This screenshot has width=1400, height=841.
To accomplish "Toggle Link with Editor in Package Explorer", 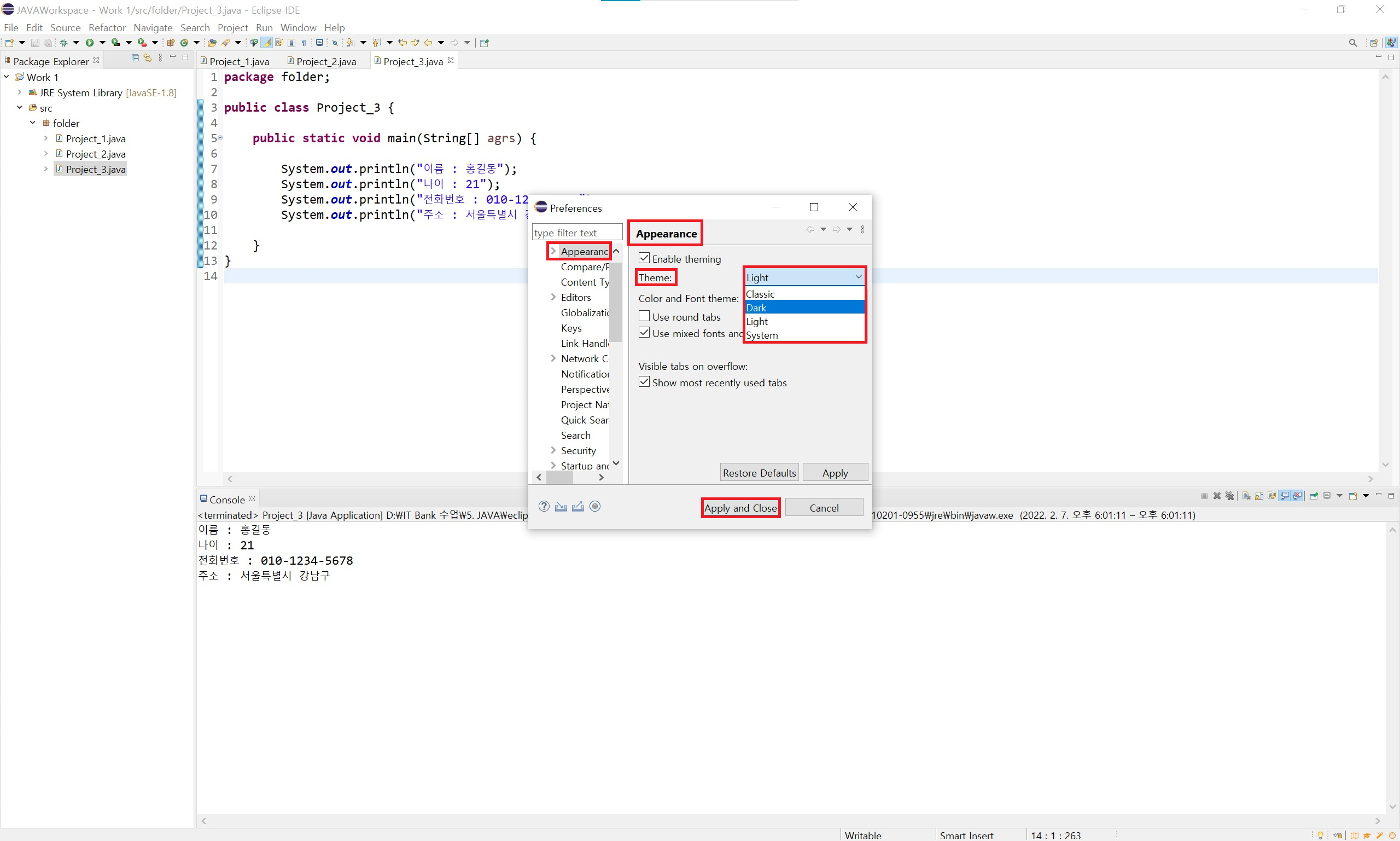I will pos(147,58).
